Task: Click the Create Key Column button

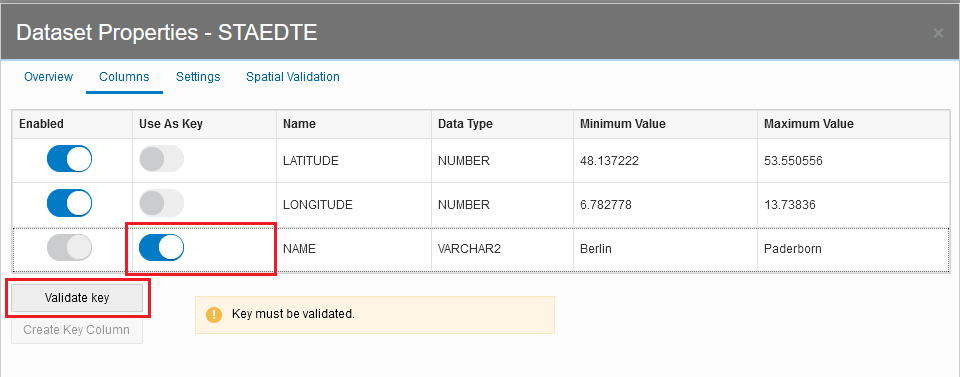Action: 77,330
